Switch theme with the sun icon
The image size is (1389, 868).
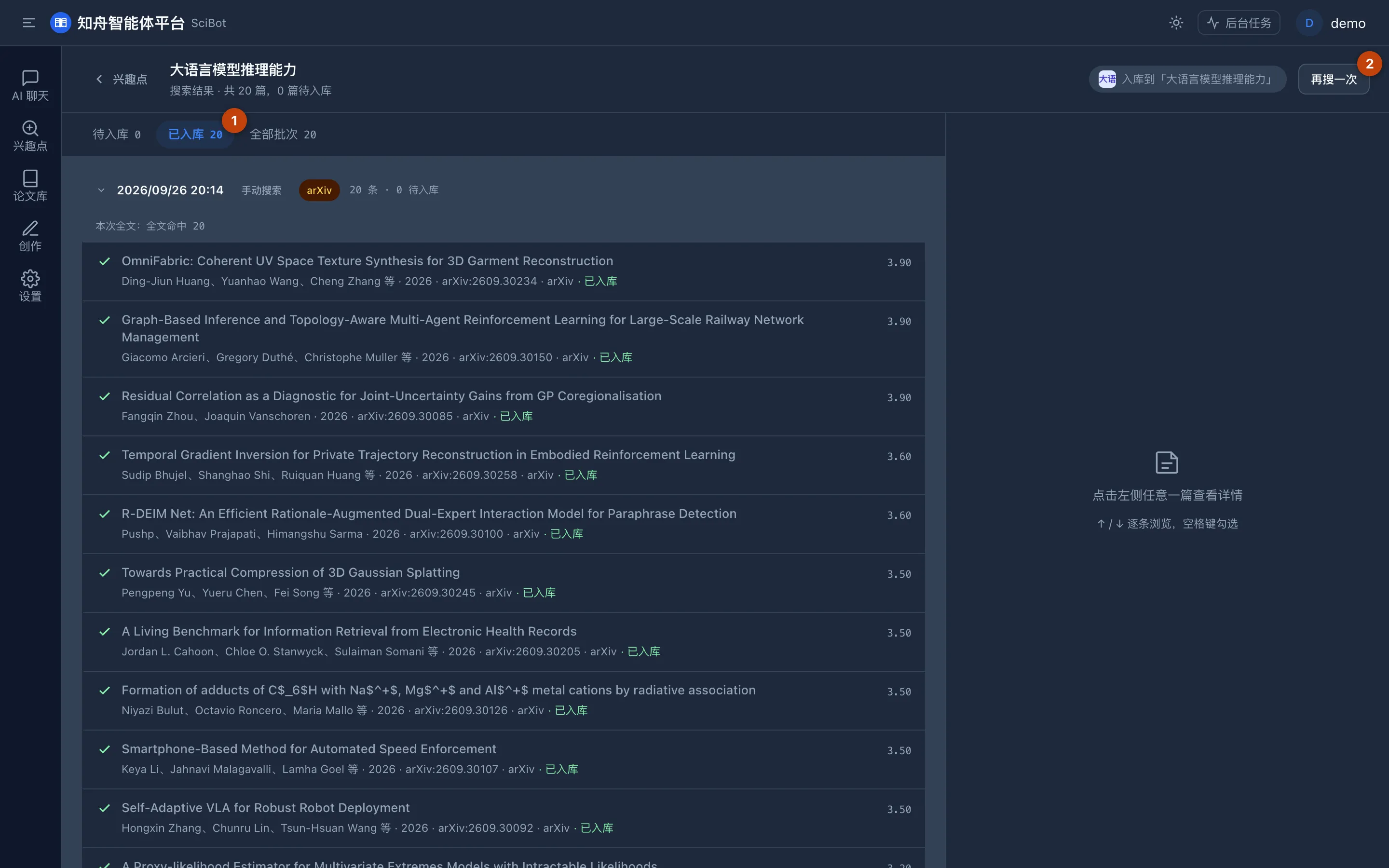1176,23
